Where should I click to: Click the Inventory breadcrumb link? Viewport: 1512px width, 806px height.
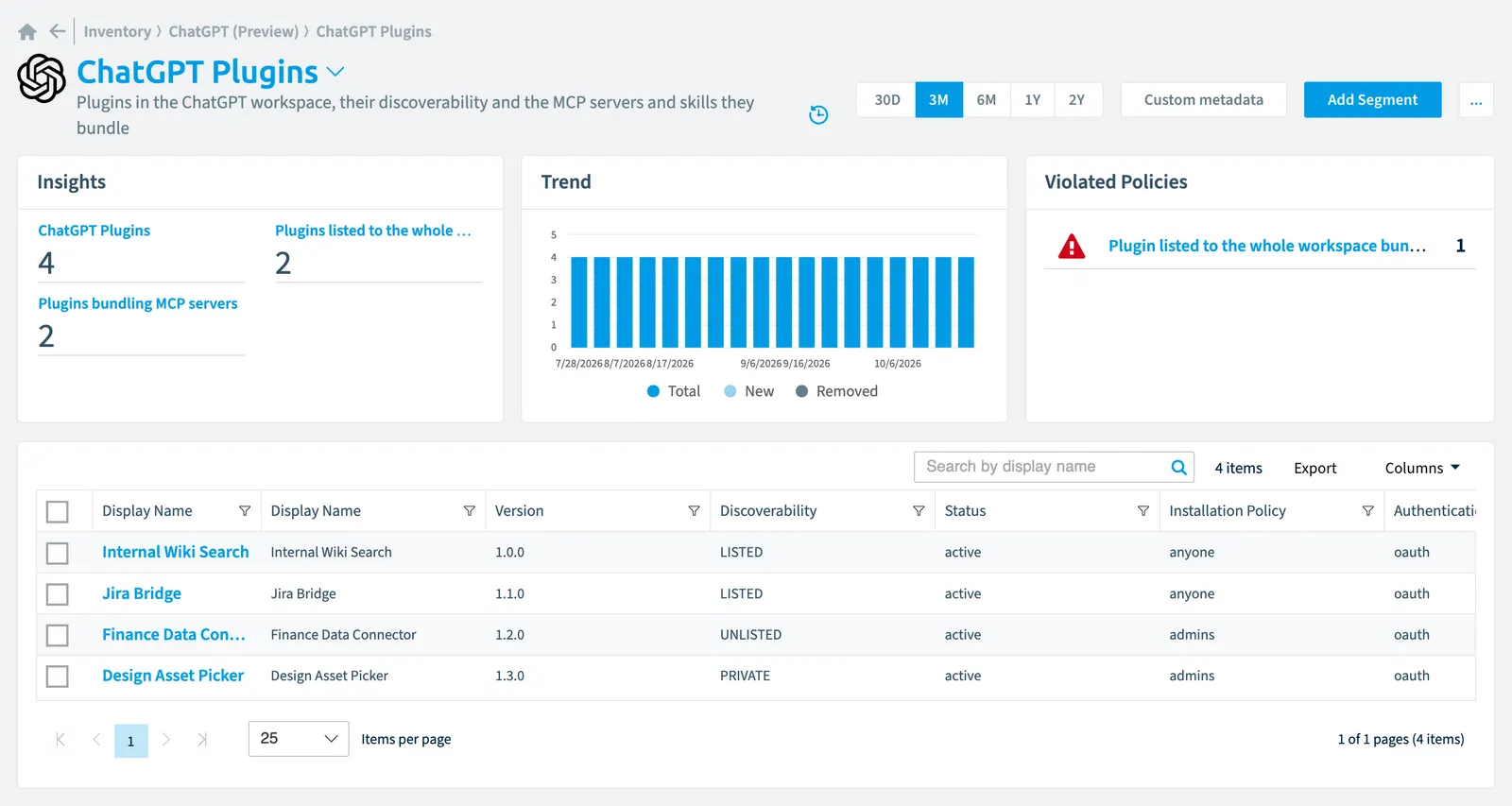[x=117, y=31]
